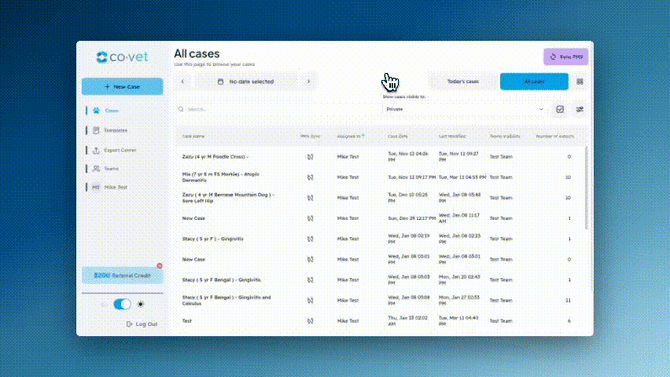The image size is (670, 377).
Task: Go to next date with right chevron
Action: [309, 81]
